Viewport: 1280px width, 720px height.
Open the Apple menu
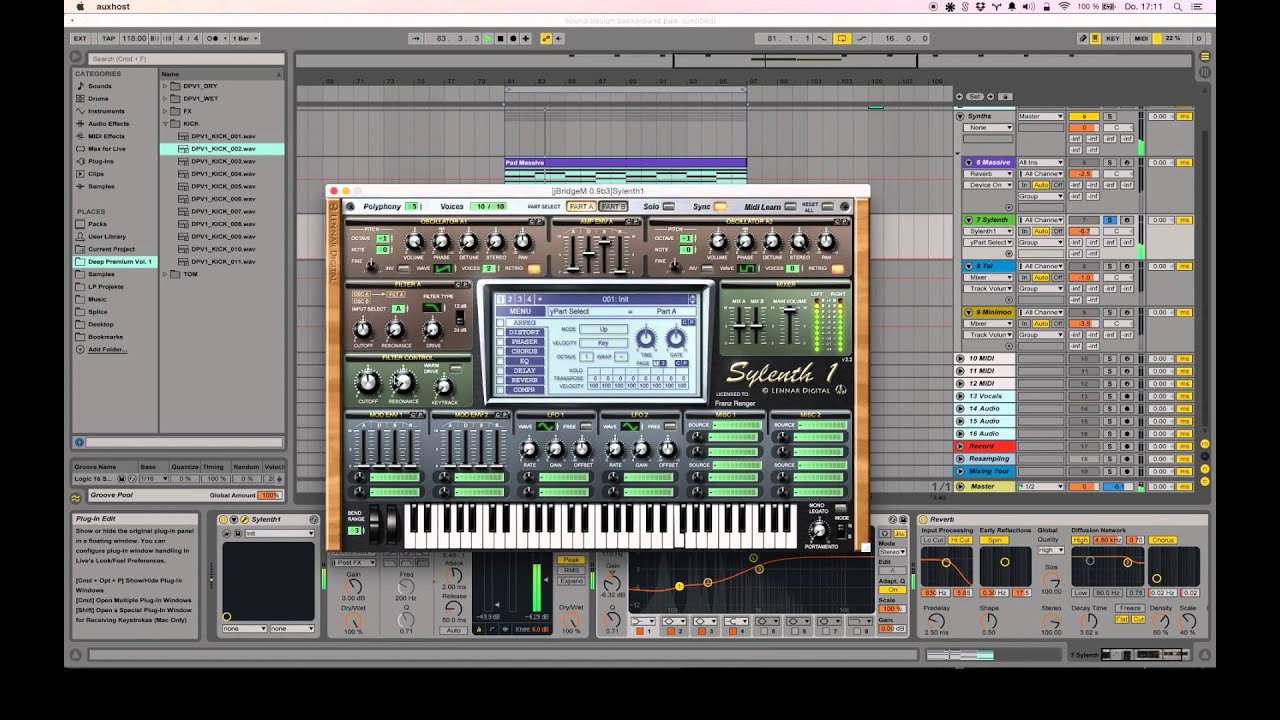pyautogui.click(x=80, y=6)
